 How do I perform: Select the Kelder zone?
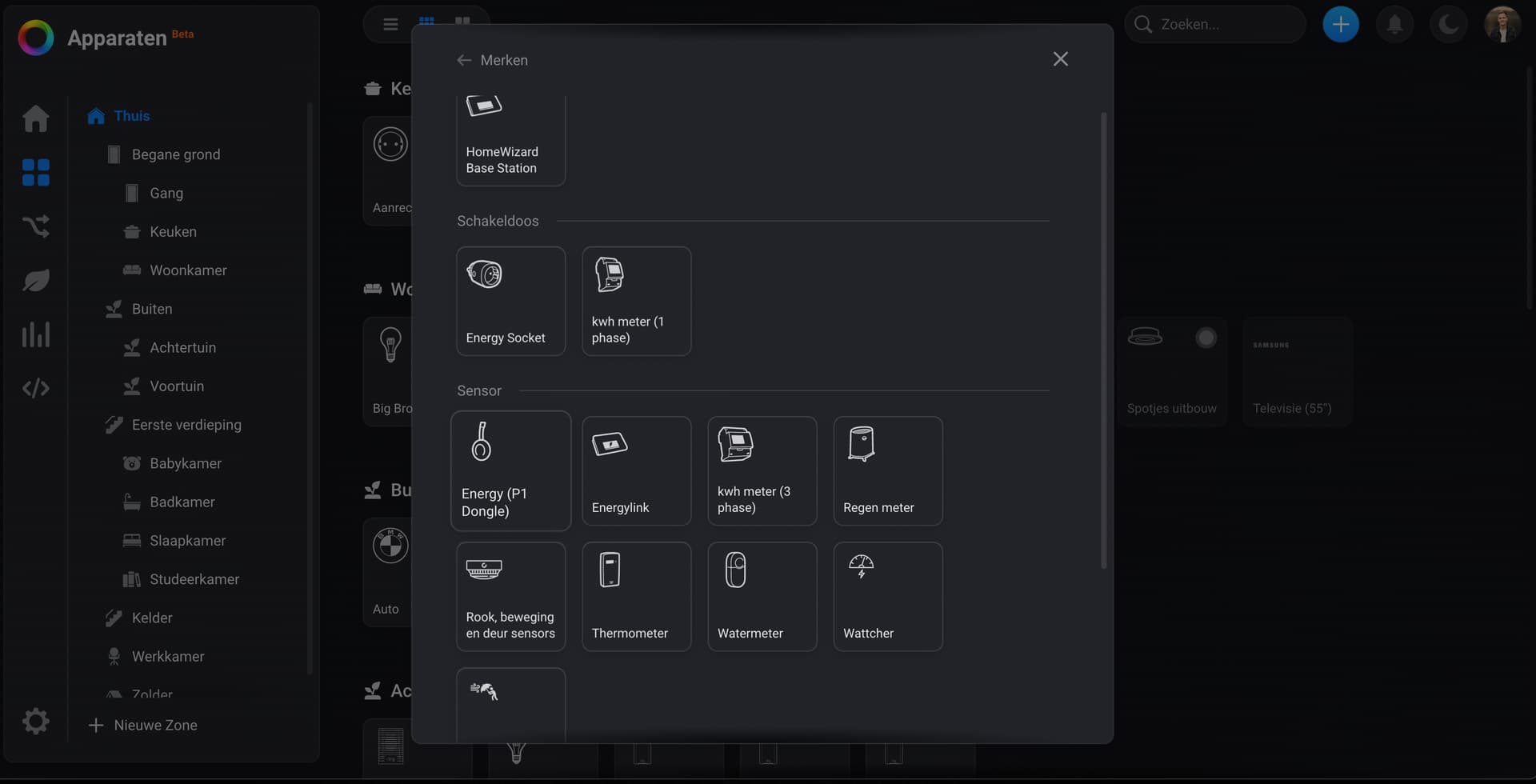click(139, 618)
